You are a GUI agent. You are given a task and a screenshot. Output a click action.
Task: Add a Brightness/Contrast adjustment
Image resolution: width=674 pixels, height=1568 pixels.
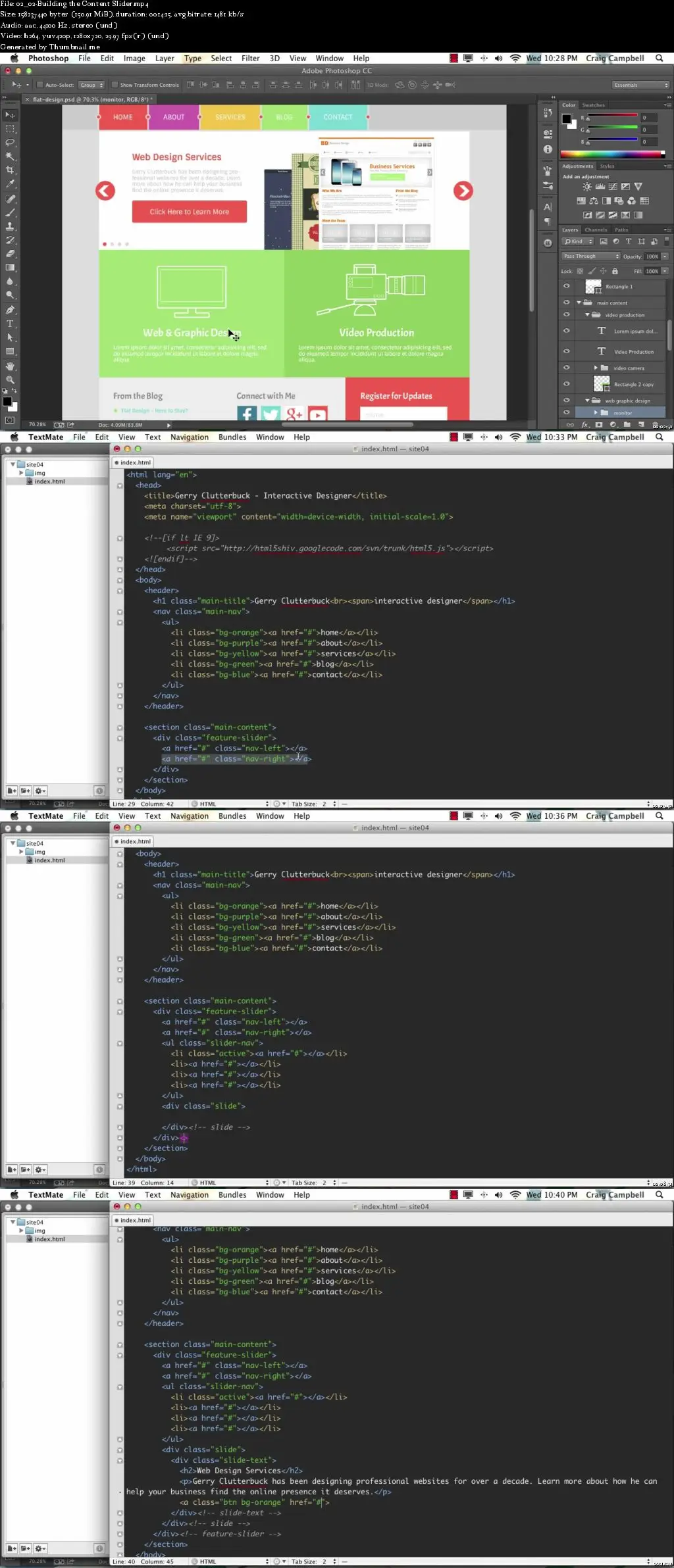pyautogui.click(x=586, y=187)
